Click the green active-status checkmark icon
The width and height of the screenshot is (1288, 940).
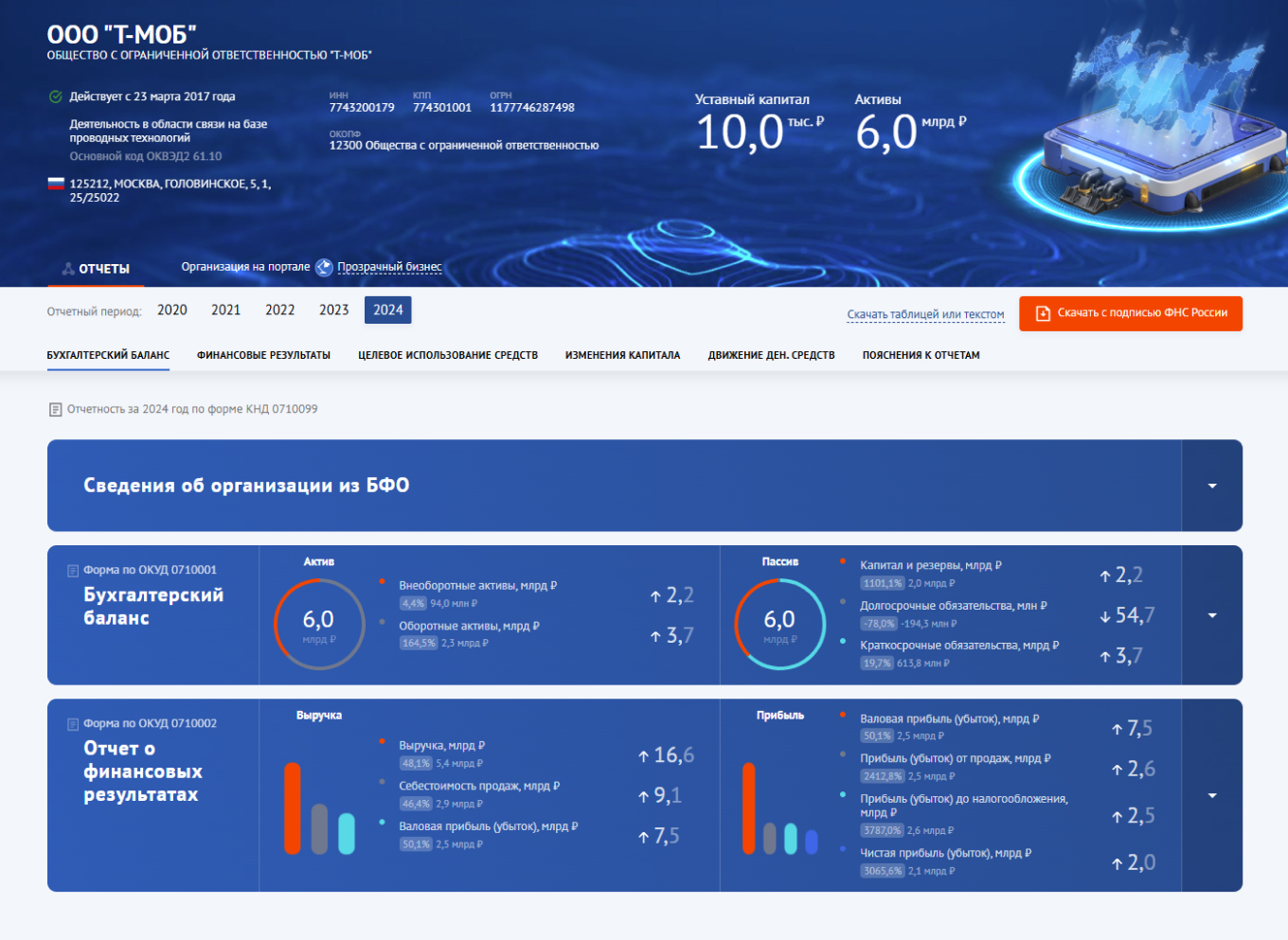click(x=55, y=97)
